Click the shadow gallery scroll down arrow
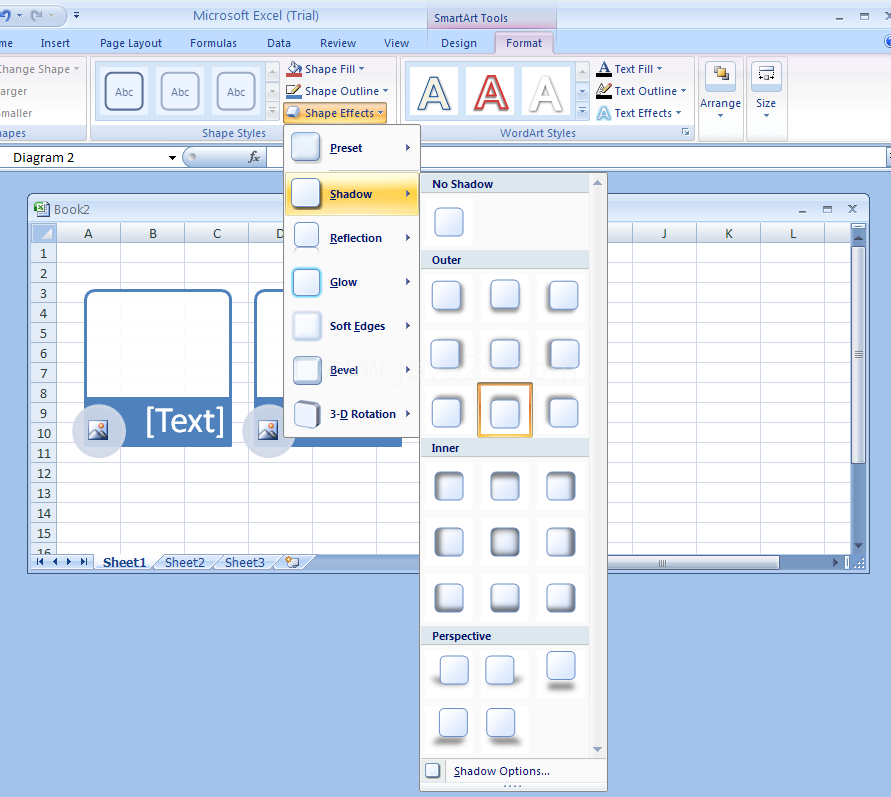This screenshot has width=891, height=797. 597,749
